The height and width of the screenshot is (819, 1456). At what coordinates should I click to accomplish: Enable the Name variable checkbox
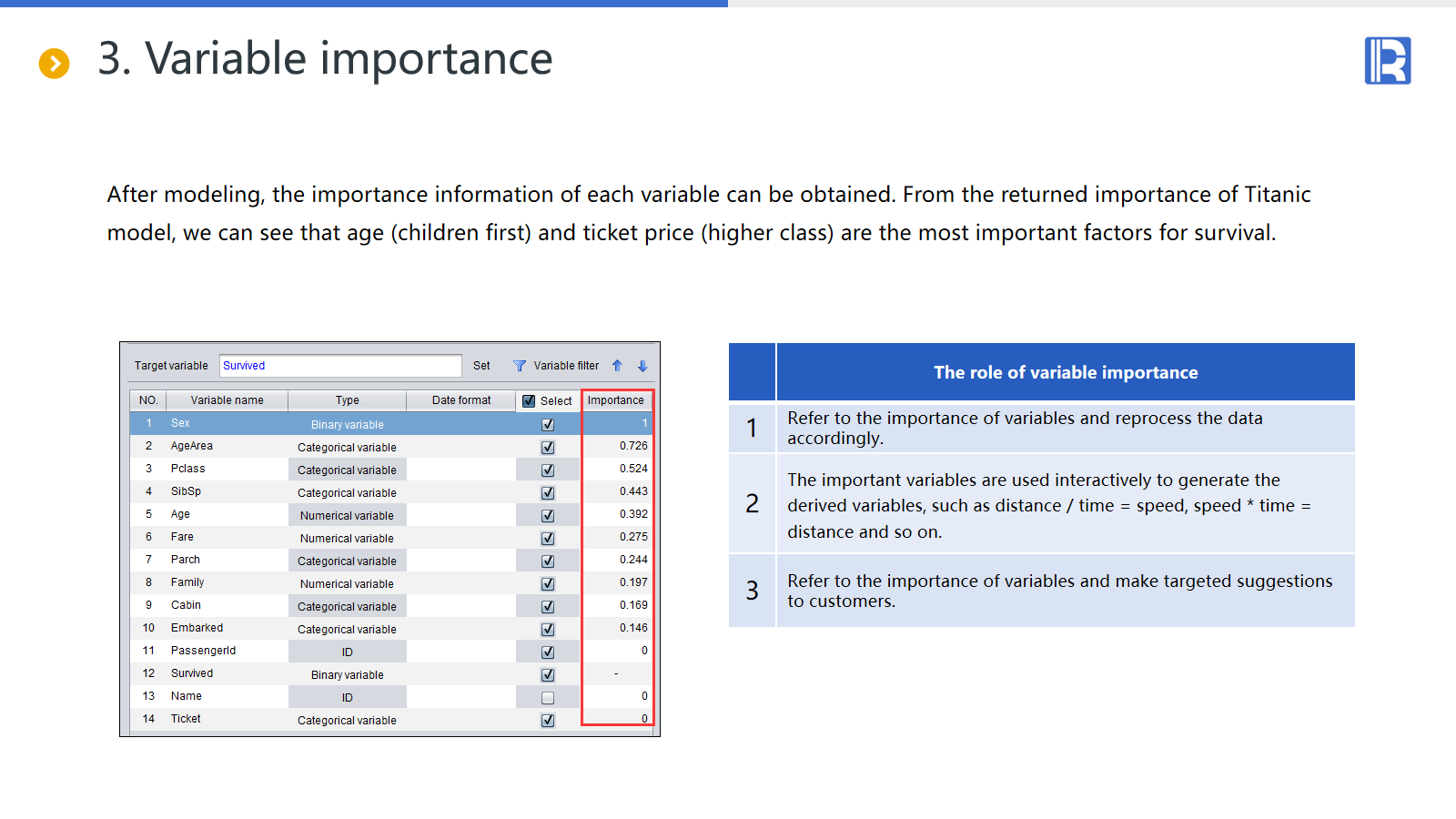point(548,698)
